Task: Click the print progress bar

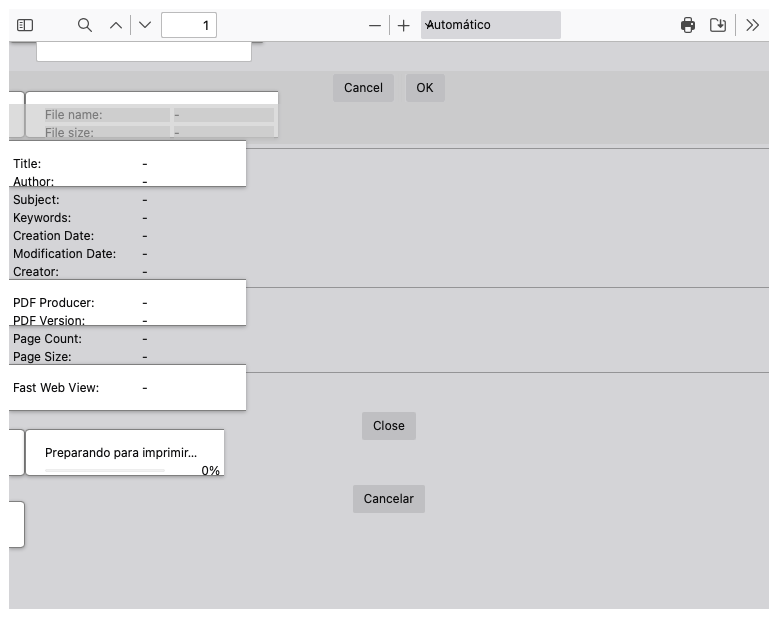Action: 105,469
